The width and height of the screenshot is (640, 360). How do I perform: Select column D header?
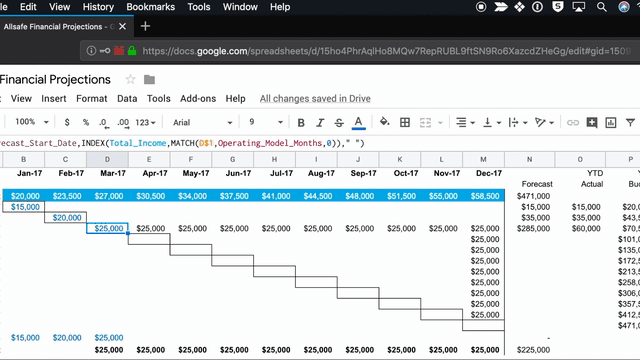pyautogui.click(x=107, y=159)
